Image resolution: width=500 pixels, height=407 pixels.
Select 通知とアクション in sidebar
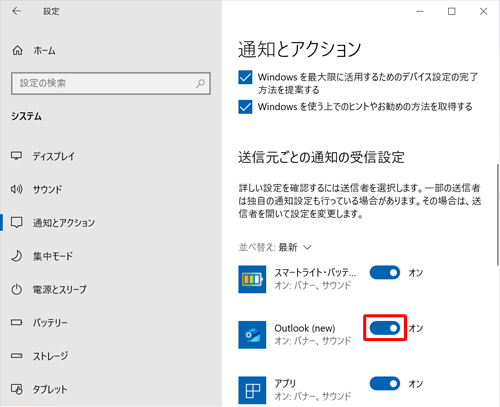[x=111, y=222]
